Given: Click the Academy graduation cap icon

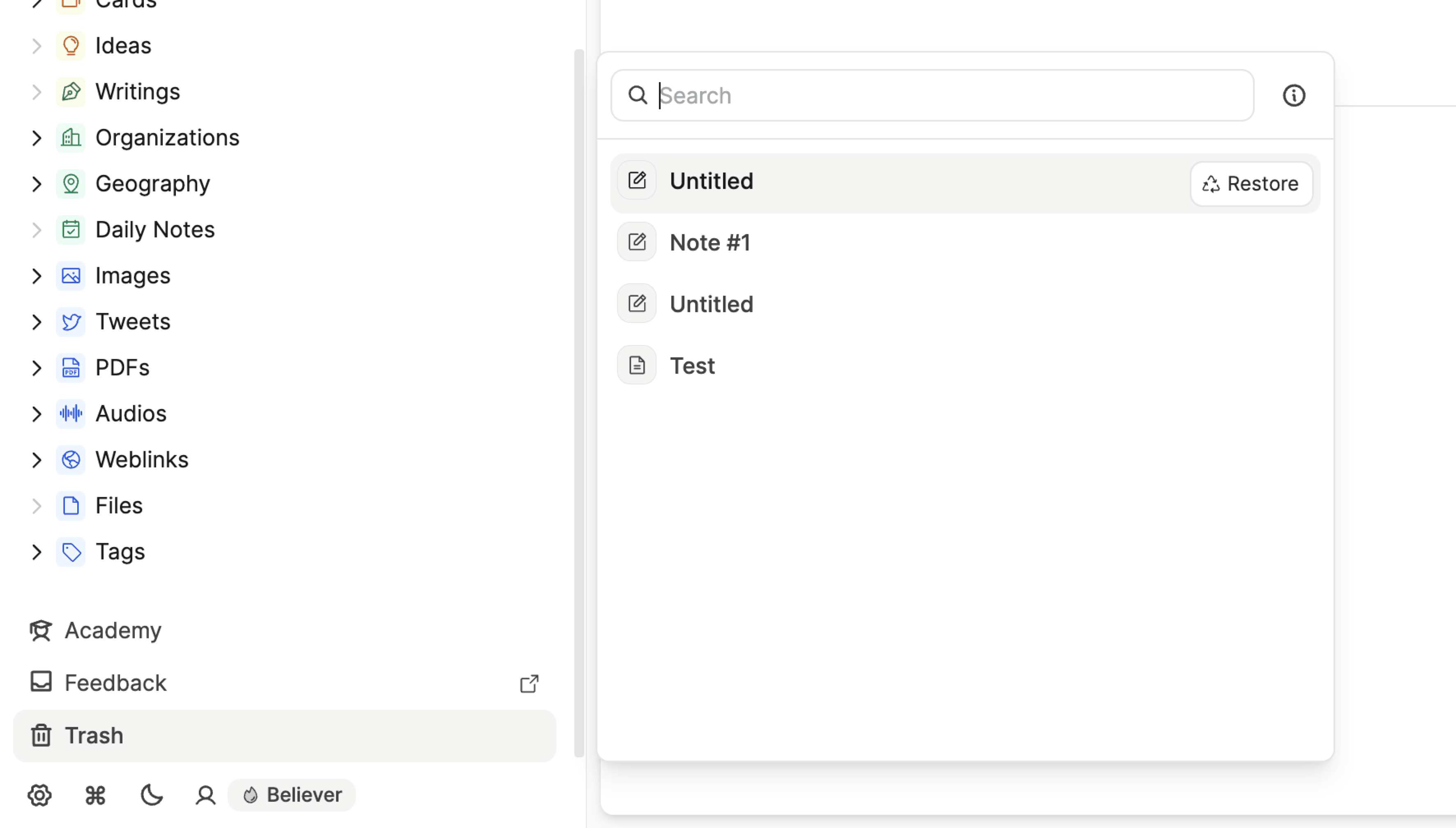Looking at the screenshot, I should click(41, 630).
